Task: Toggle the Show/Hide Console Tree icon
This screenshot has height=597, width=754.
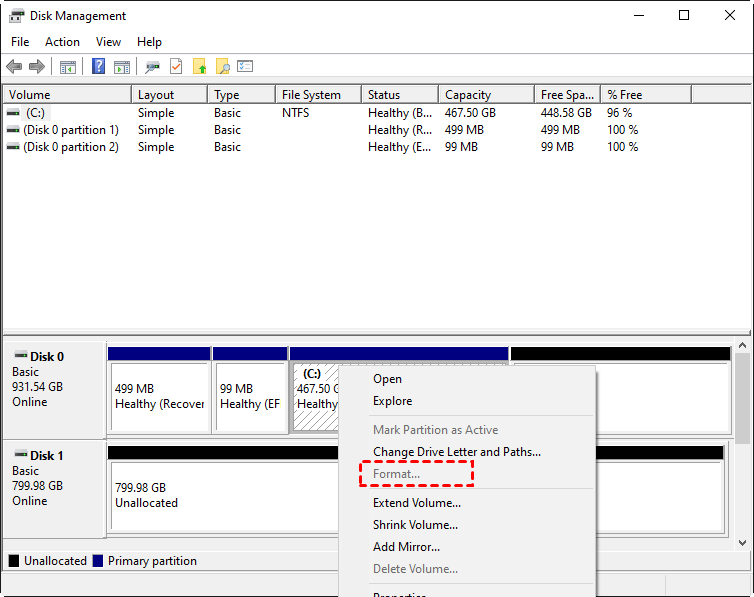Action: pos(68,67)
